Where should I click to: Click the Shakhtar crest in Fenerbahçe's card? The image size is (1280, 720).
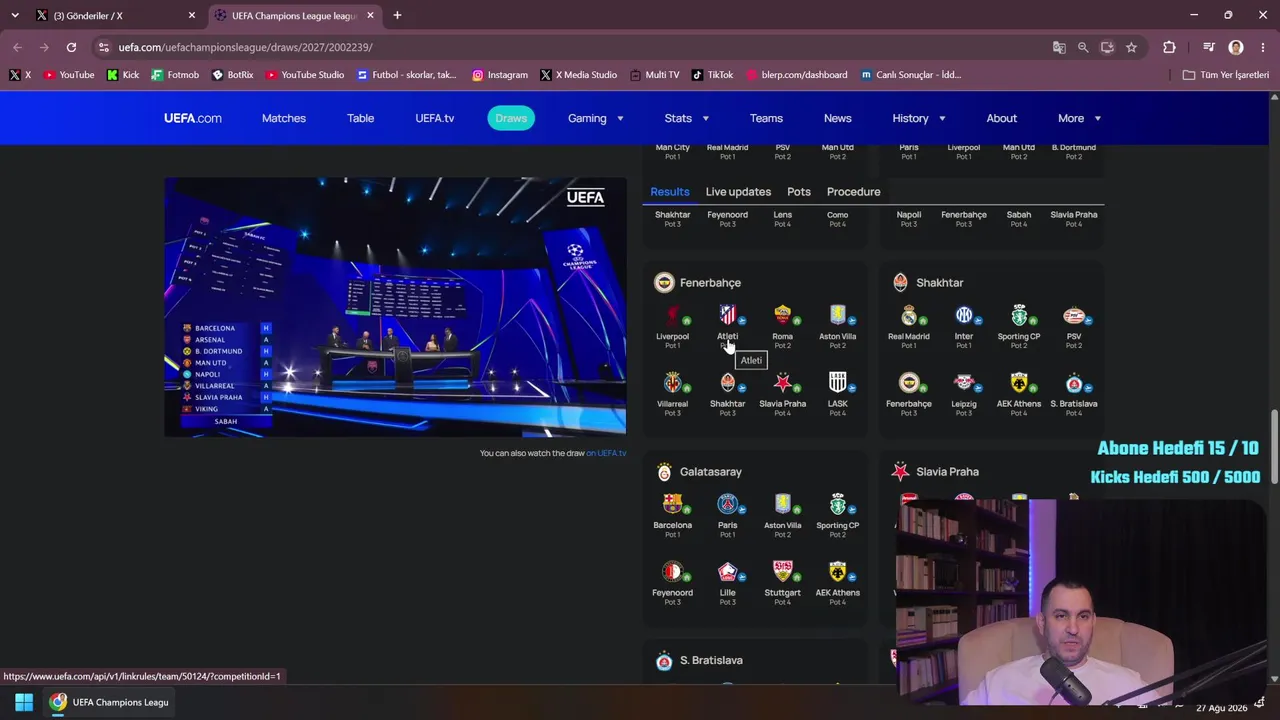pyautogui.click(x=727, y=383)
